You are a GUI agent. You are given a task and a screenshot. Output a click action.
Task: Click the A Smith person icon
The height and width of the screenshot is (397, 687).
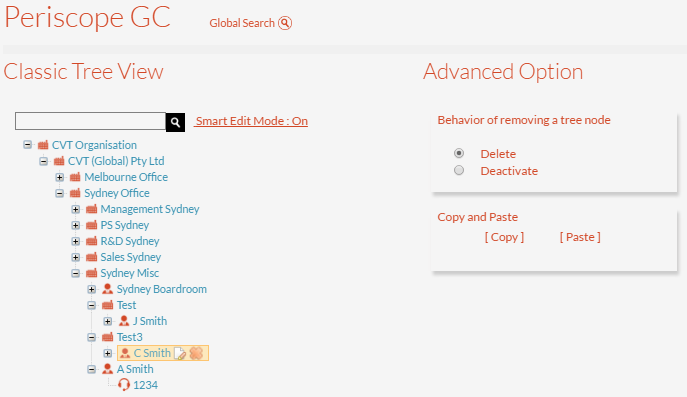(107, 369)
